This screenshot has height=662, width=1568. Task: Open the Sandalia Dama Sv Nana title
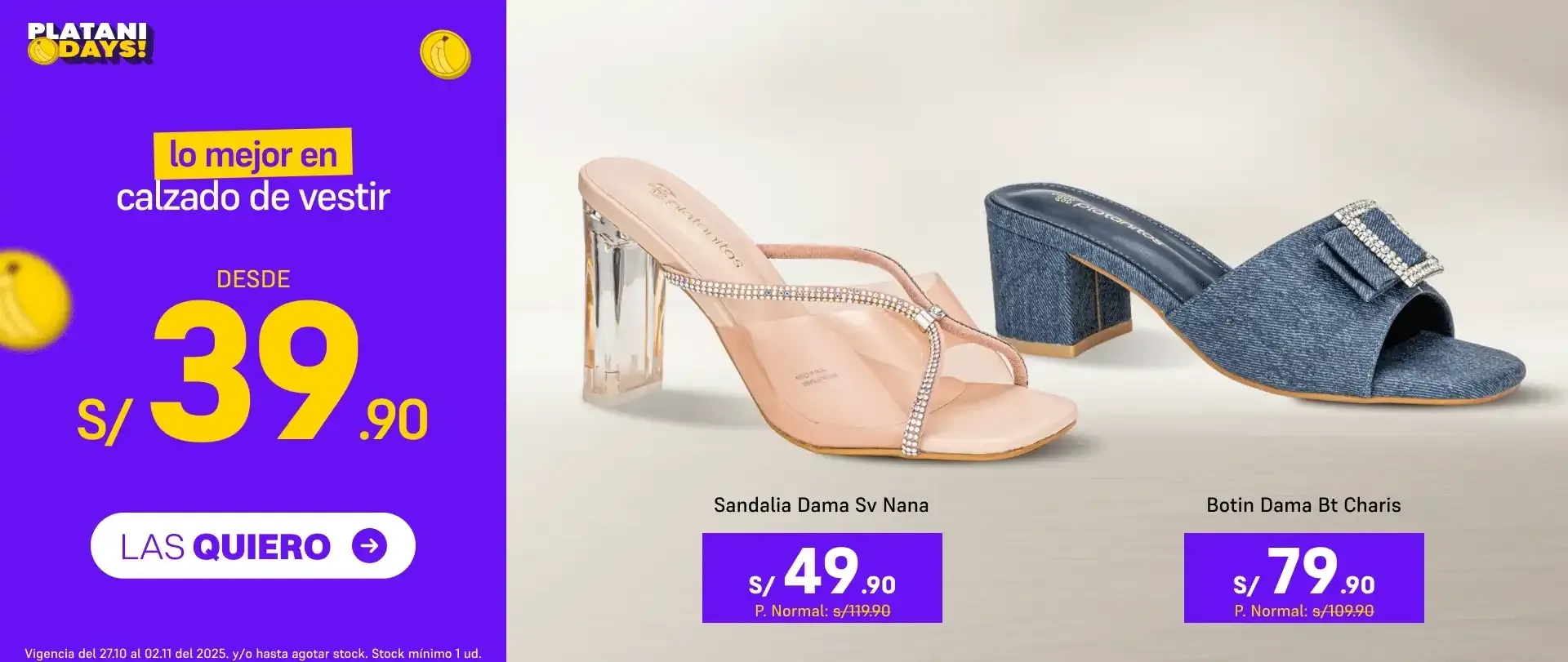coord(821,505)
